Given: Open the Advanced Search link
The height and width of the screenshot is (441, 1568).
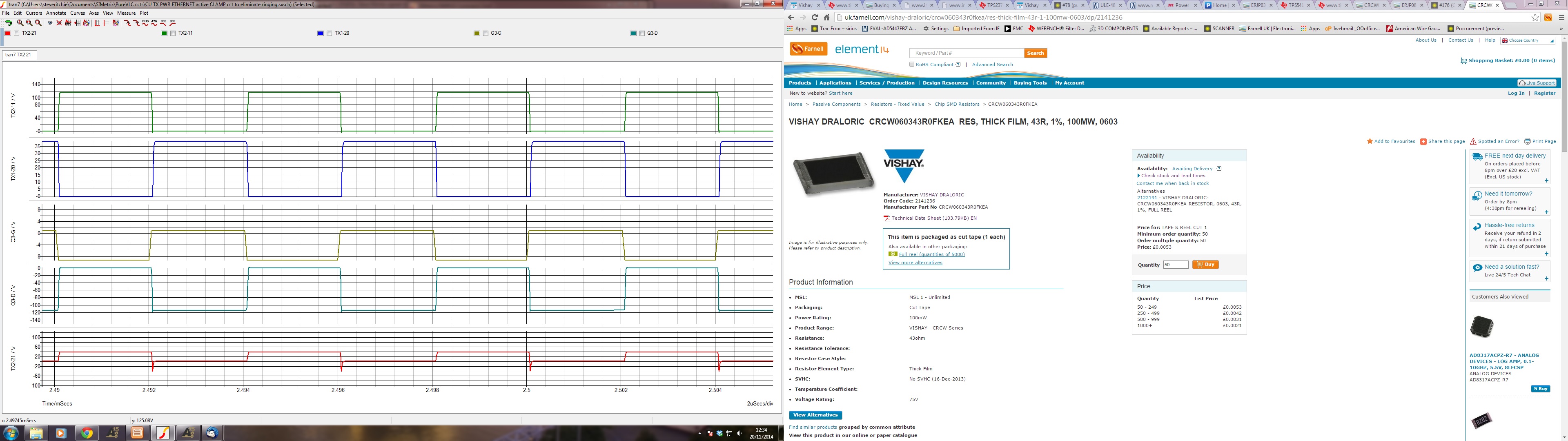Looking at the screenshot, I should pos(992,65).
